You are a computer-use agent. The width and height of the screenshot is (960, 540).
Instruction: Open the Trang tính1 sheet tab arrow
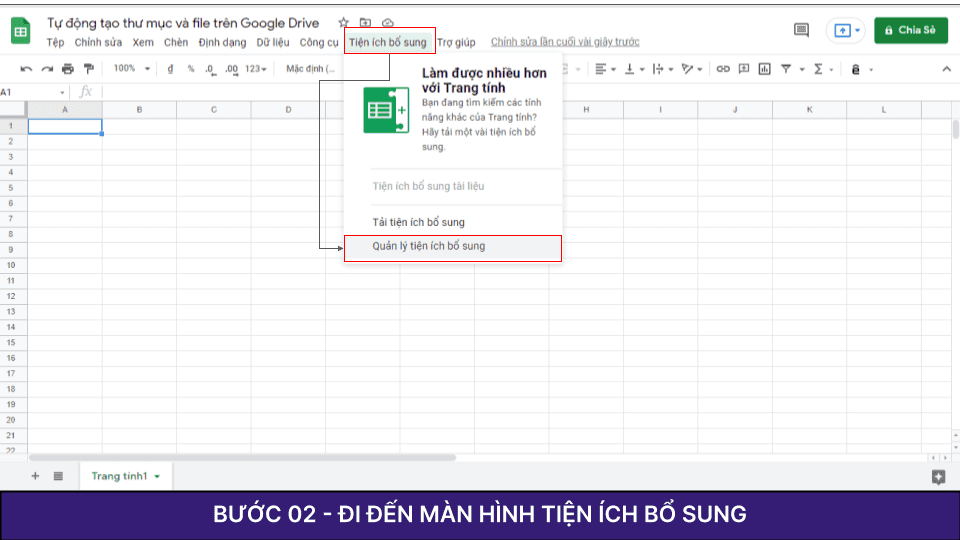coord(157,477)
